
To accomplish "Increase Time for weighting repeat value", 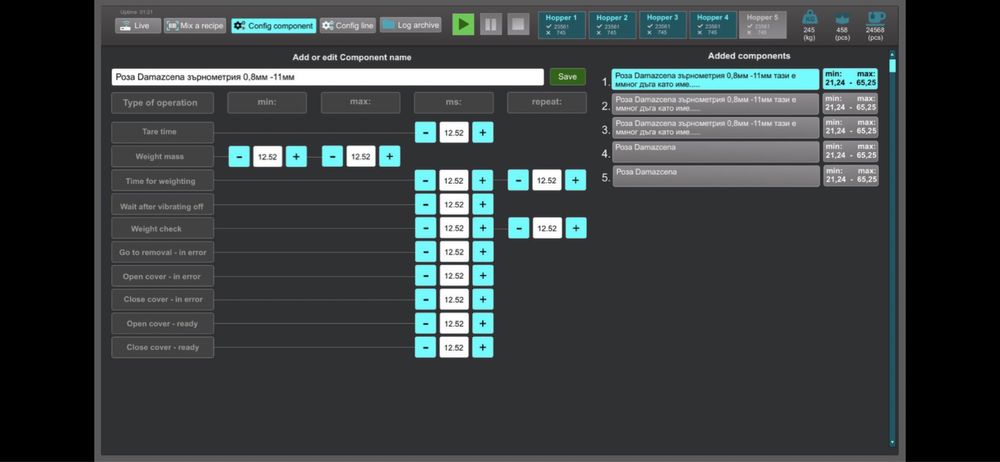I will [576, 181].
